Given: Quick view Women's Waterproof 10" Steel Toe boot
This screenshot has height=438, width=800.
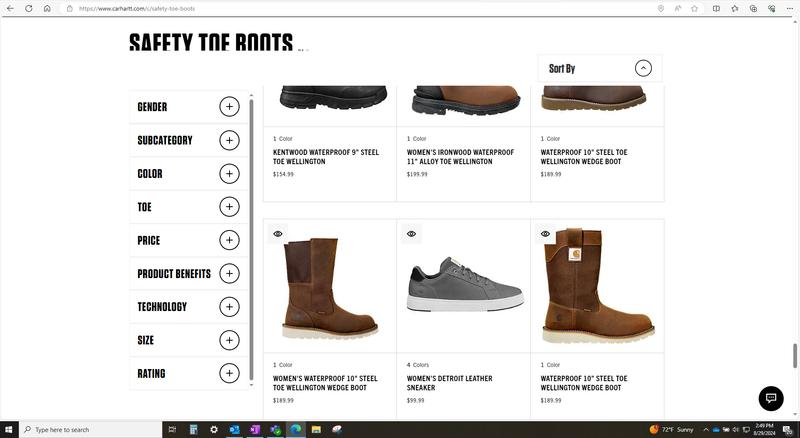Looking at the screenshot, I should (278, 234).
